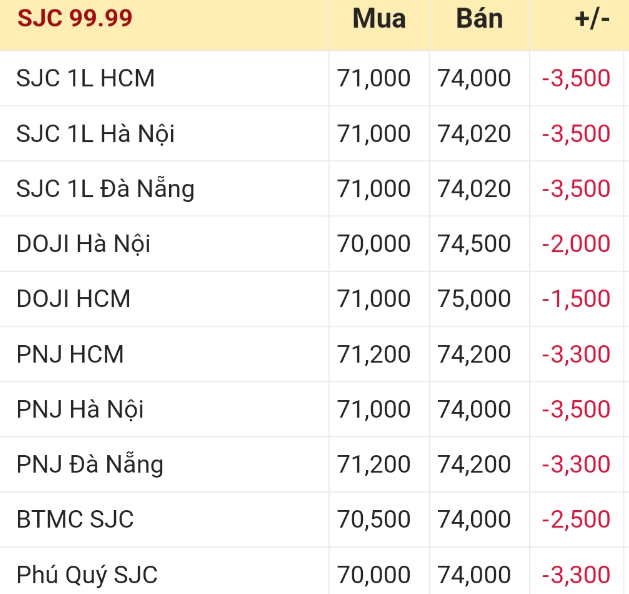Click the Mua column header
This screenshot has width=629, height=594.
pos(379,18)
